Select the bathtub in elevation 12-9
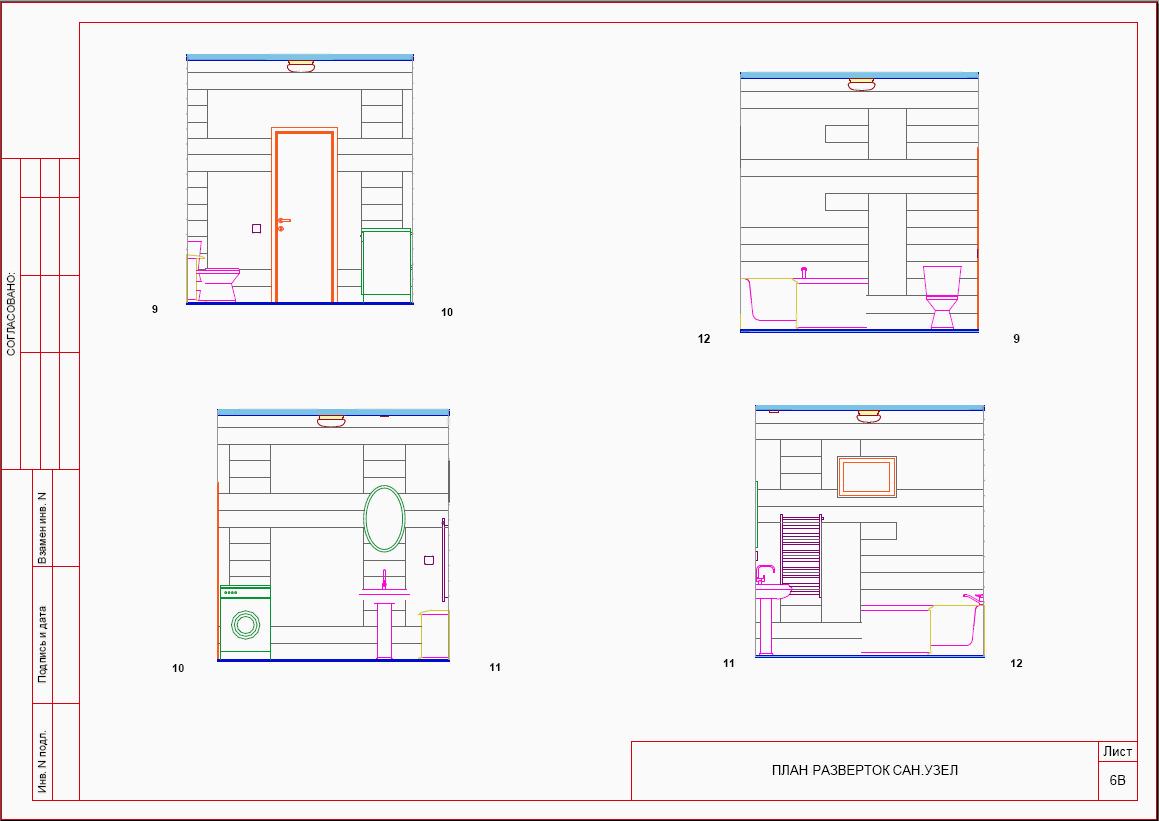The width and height of the screenshot is (1159, 821). [804, 302]
